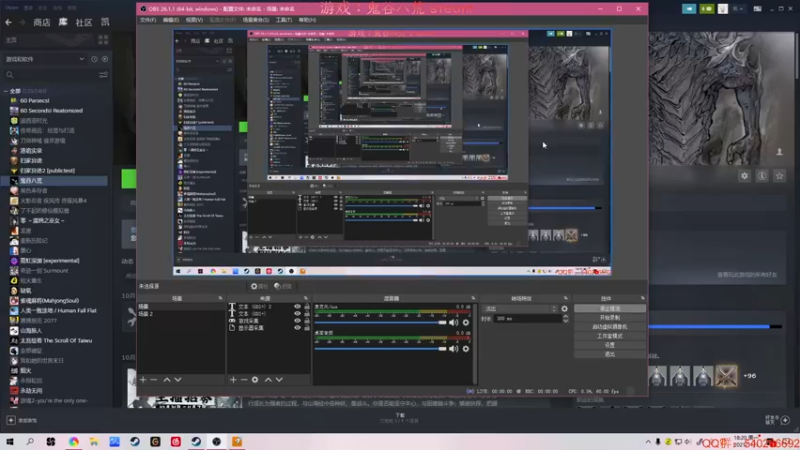Image resolution: width=800 pixels, height=450 pixels.
Task: Open Windows taskbar search
Action: pyautogui.click(x=30, y=442)
